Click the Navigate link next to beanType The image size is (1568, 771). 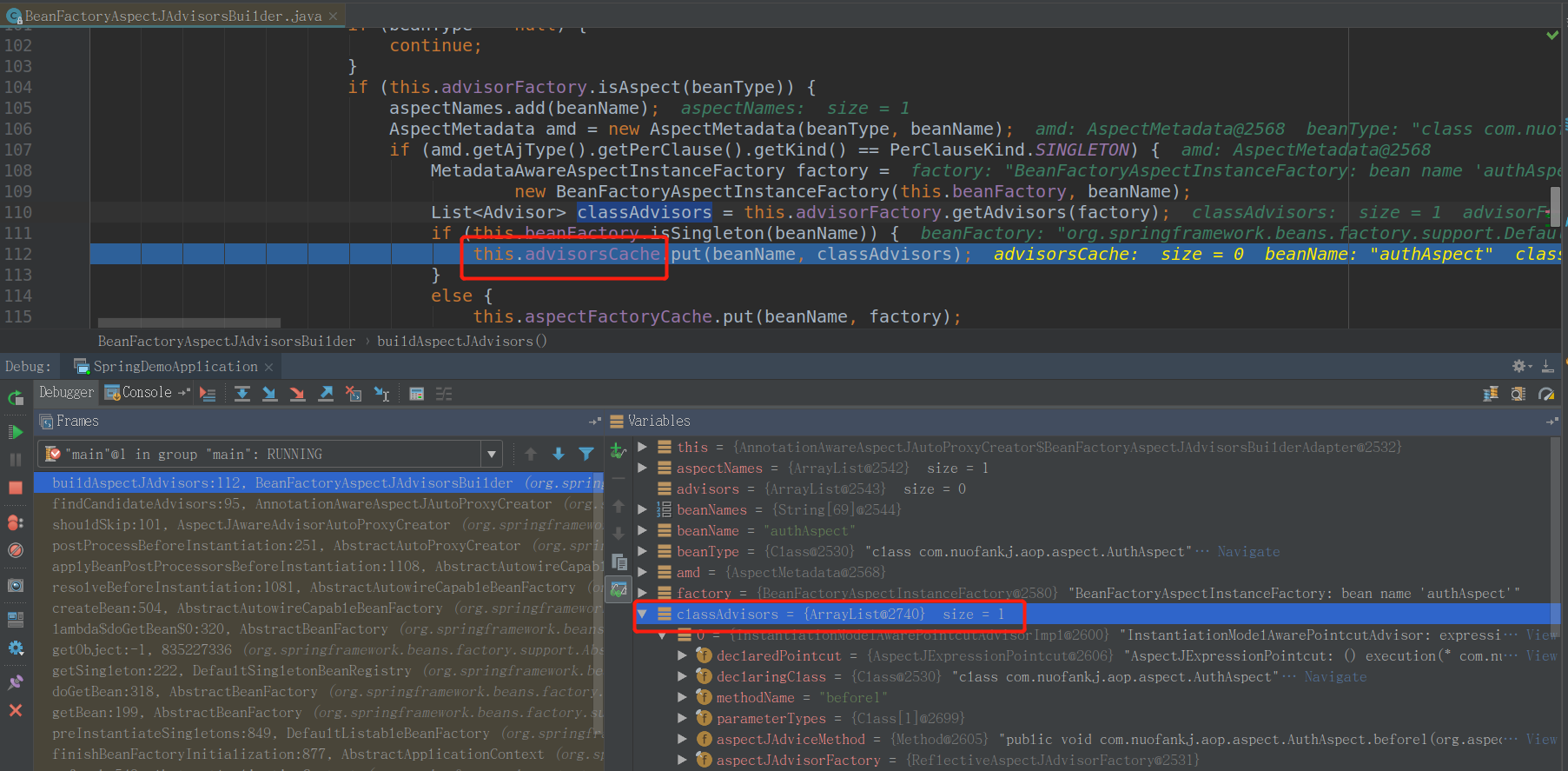click(1248, 552)
